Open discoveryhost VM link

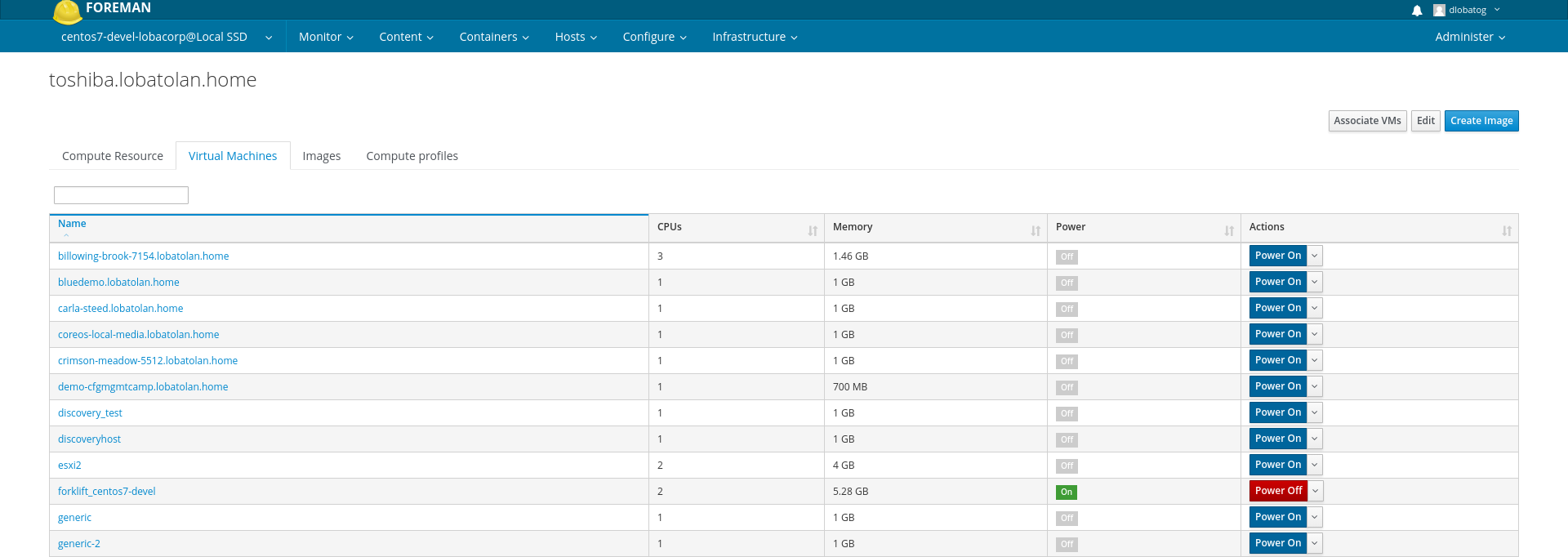(89, 439)
